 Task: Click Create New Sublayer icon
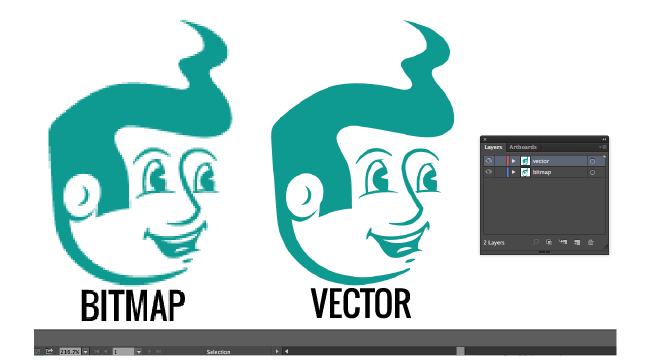(563, 242)
